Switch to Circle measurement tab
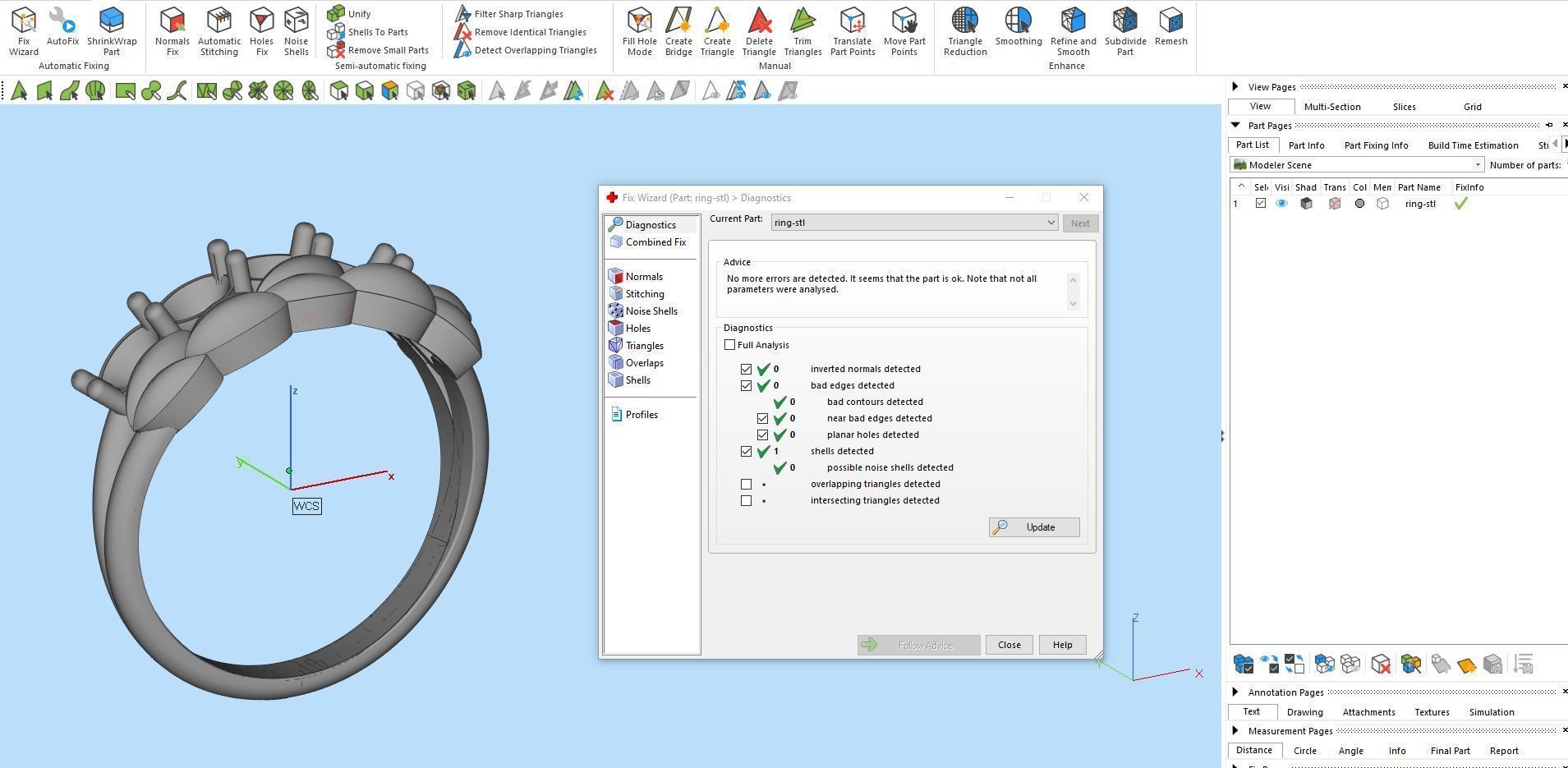The width and height of the screenshot is (1568, 768). (x=1304, y=751)
